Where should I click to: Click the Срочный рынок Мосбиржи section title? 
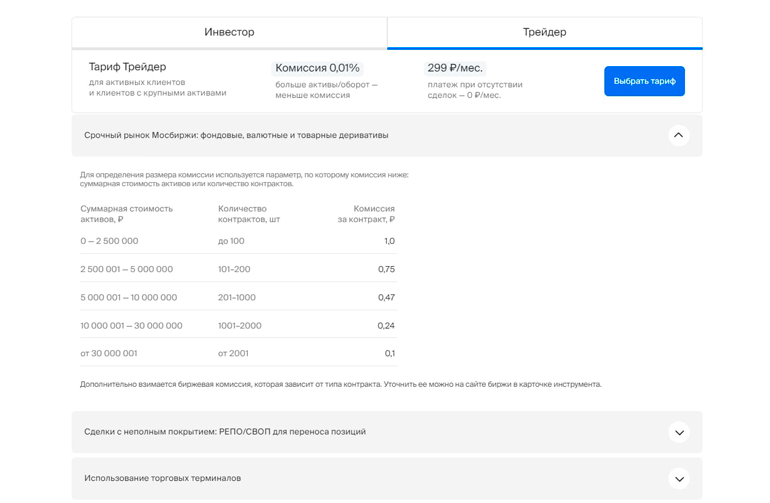point(236,135)
